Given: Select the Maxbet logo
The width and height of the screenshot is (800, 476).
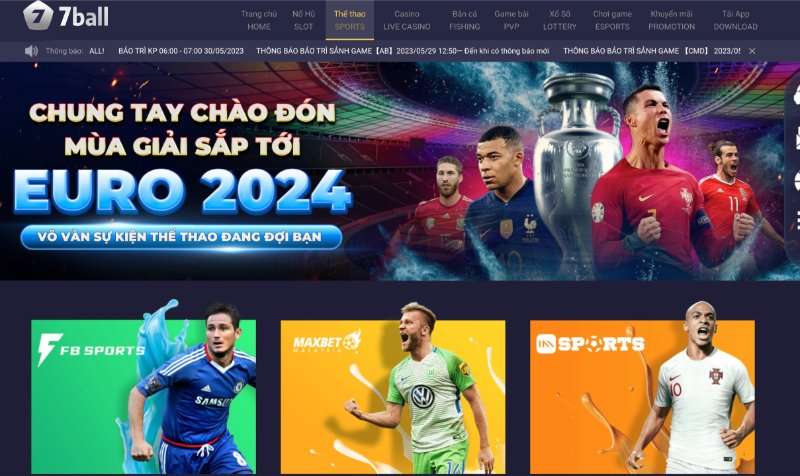Looking at the screenshot, I should (328, 342).
